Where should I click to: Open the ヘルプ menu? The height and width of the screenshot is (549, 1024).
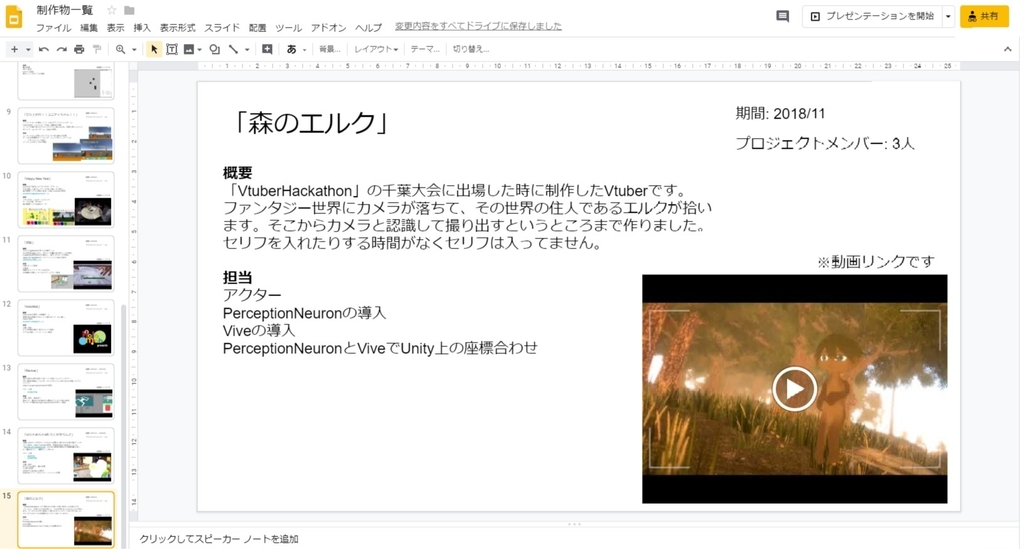(368, 27)
